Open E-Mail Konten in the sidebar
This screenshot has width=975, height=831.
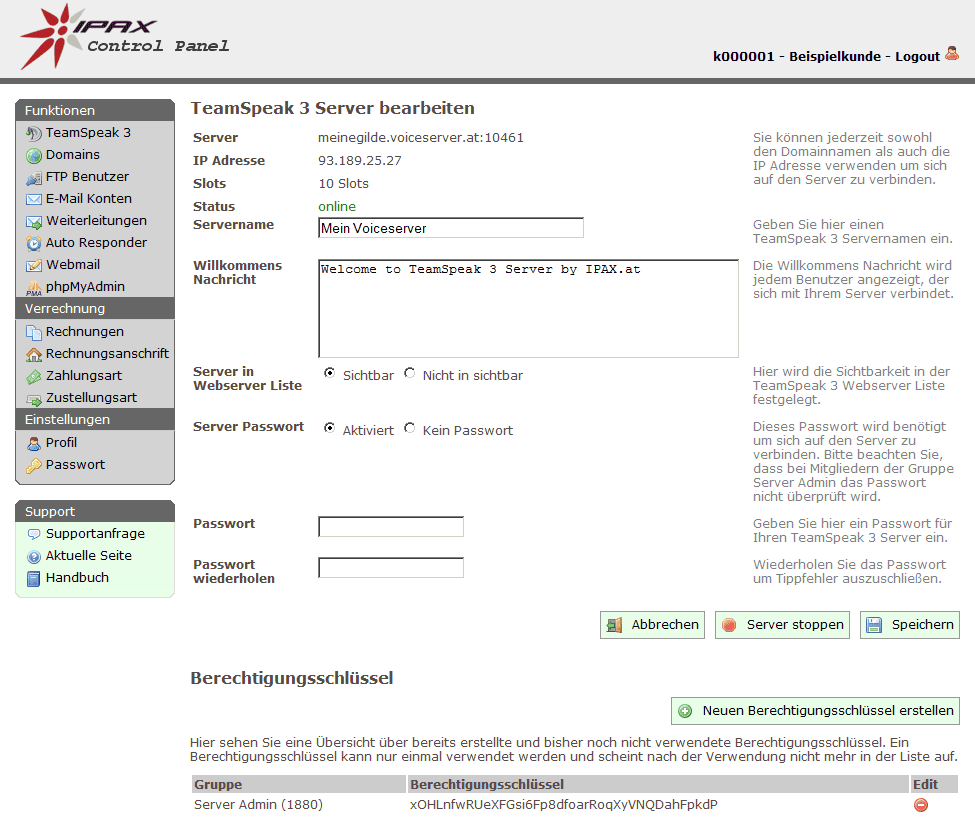88,199
